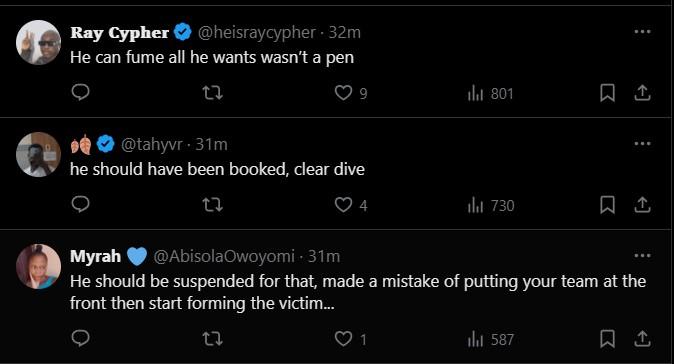This screenshot has height=364, width=674.
Task: Share Ray Cypher's tweet
Action: [x=642, y=93]
